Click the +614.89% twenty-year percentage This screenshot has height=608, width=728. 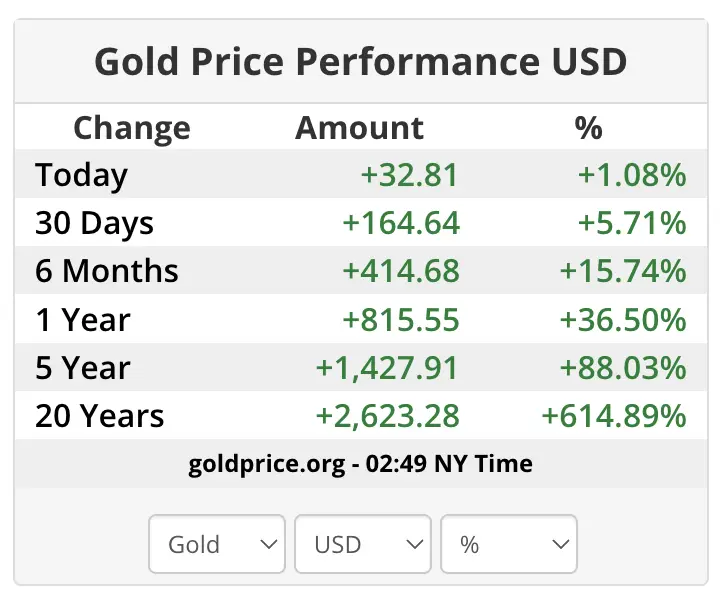point(614,416)
